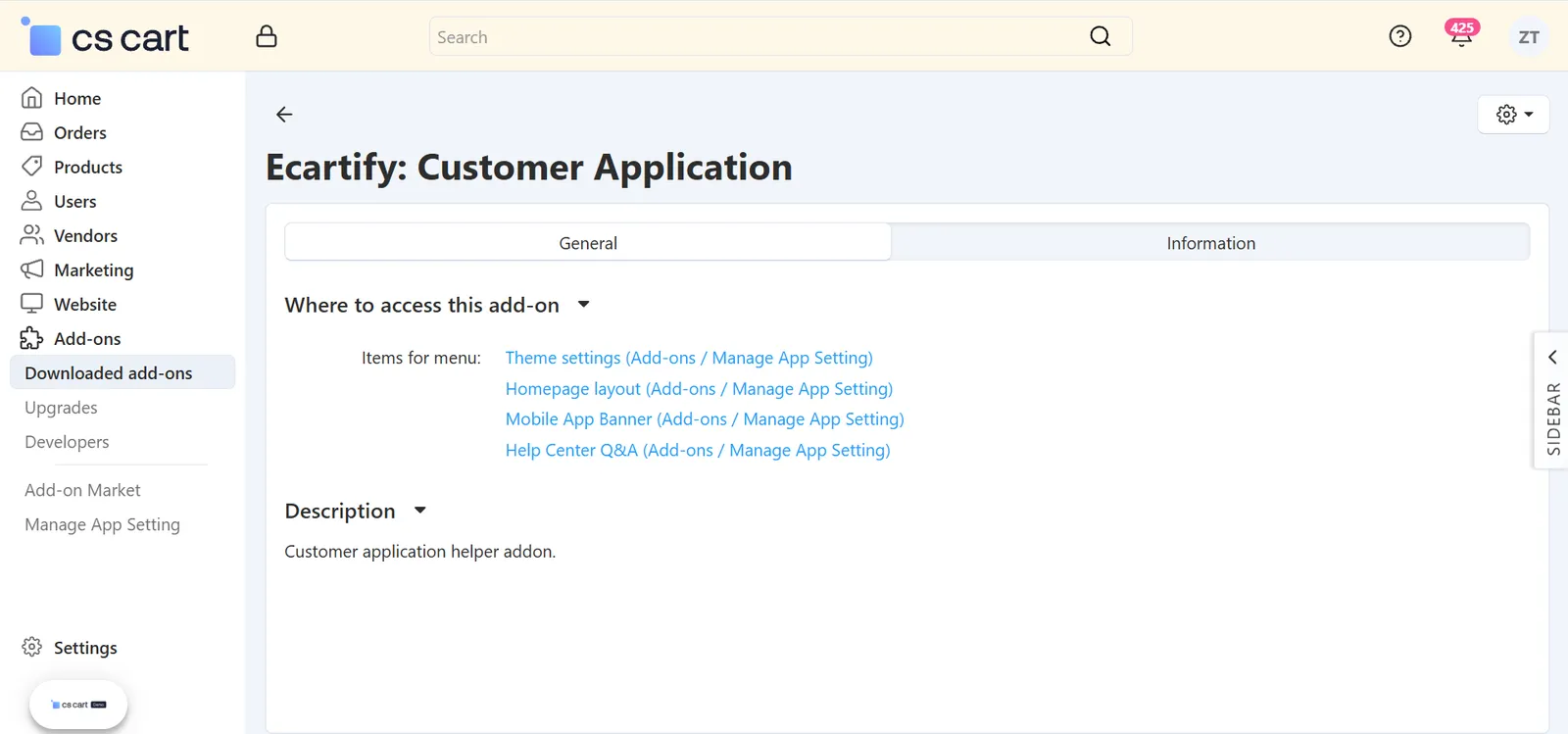This screenshot has height=734, width=1568.
Task: Click the Users person icon
Action: click(32, 201)
